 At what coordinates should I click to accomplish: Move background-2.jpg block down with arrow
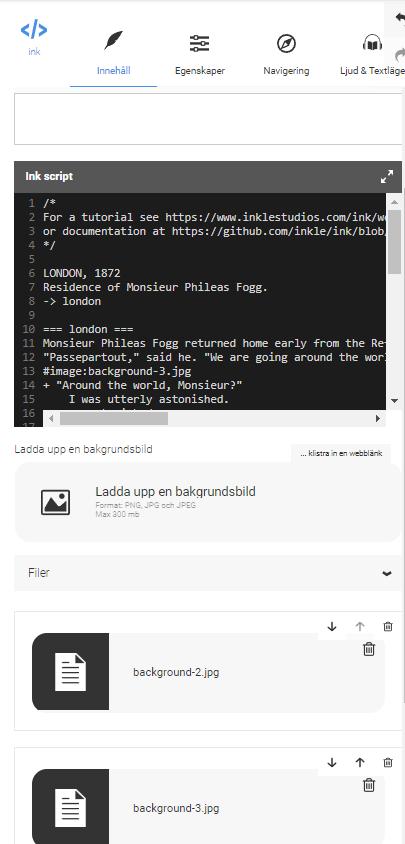[332, 627]
